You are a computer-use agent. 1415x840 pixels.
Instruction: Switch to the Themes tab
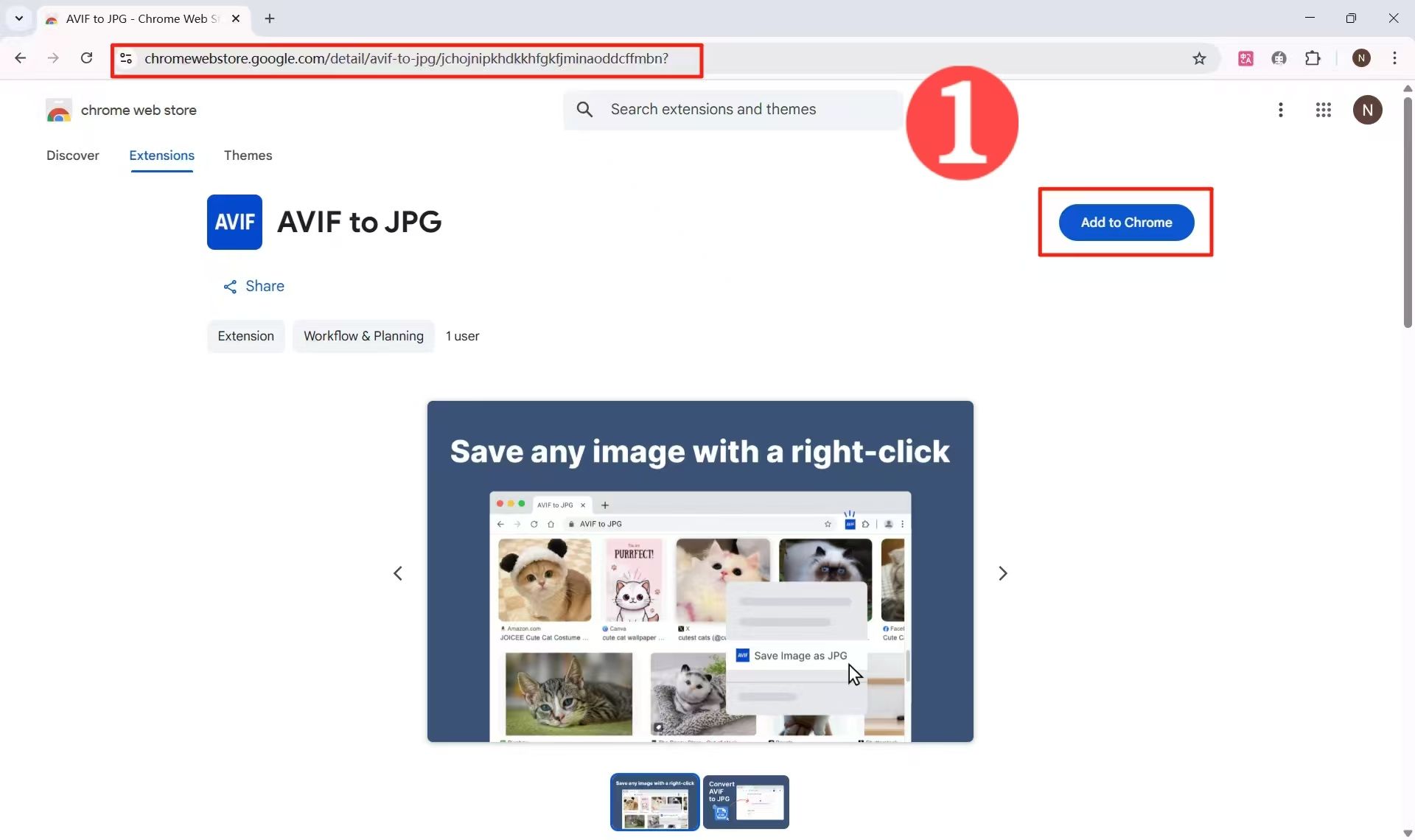coord(248,155)
